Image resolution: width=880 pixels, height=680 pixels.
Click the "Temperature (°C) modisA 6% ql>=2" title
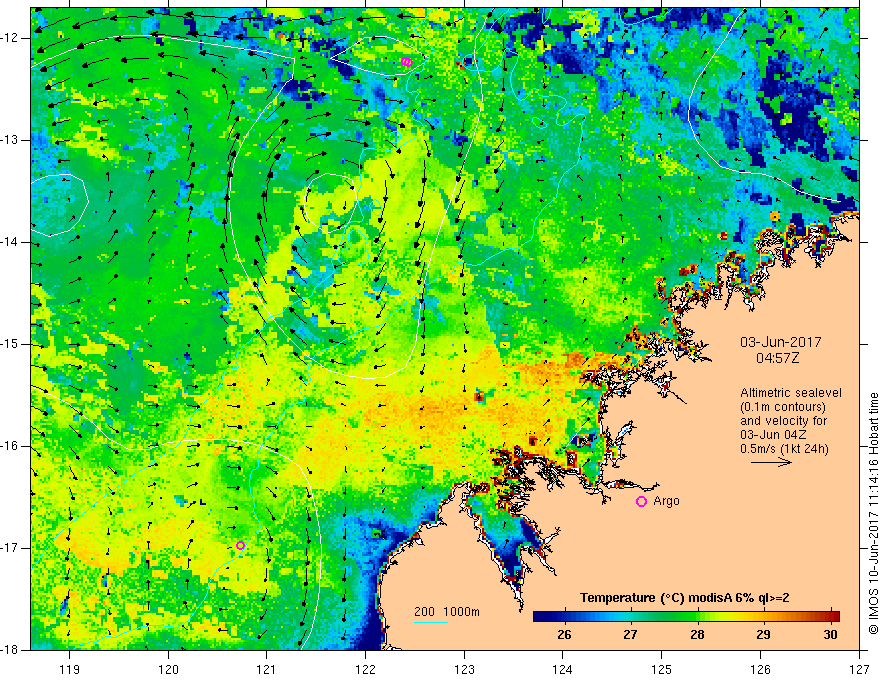[685, 598]
